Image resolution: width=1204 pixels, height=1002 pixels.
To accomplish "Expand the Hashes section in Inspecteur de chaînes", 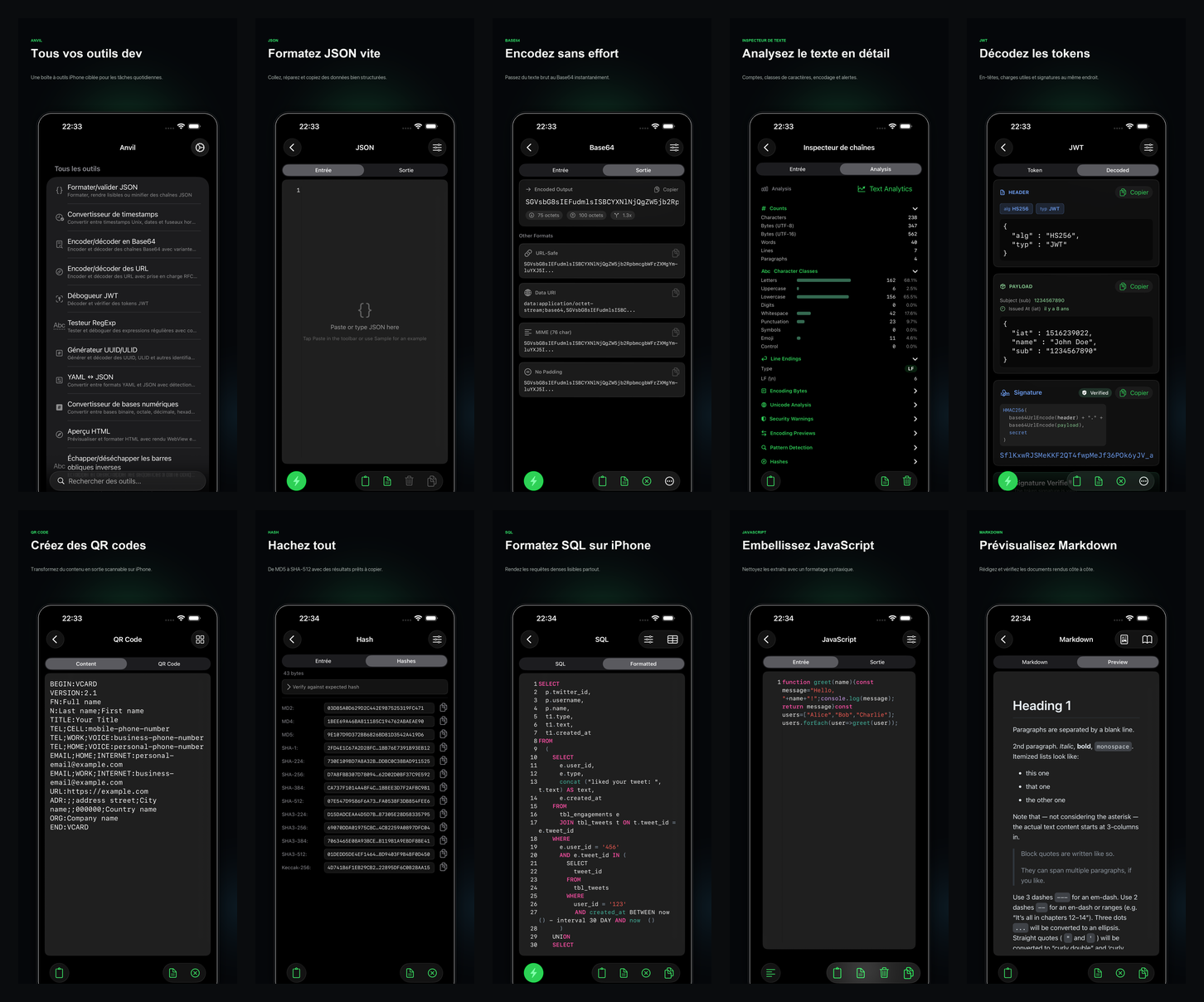I will [x=839, y=461].
